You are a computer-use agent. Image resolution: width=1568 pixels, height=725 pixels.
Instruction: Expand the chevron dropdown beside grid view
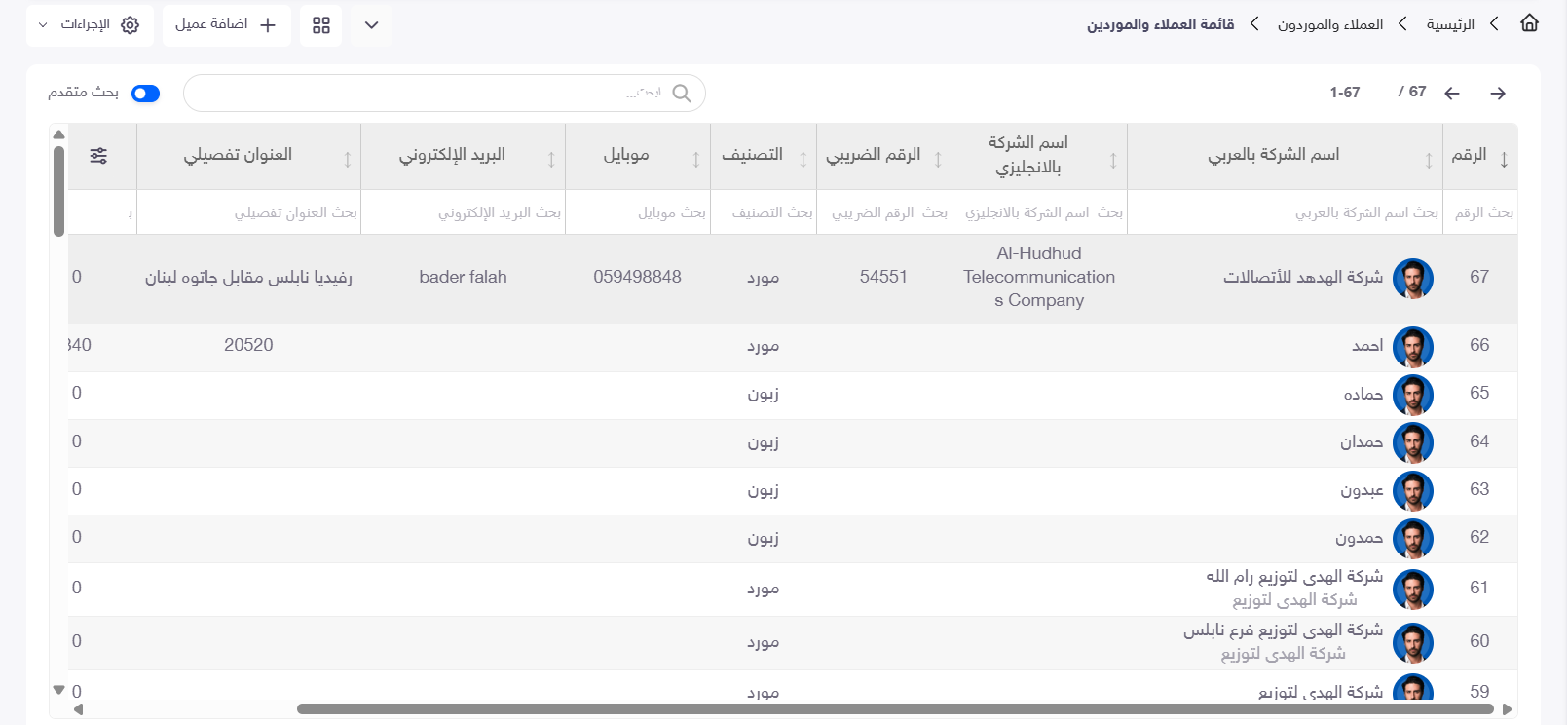click(x=371, y=25)
